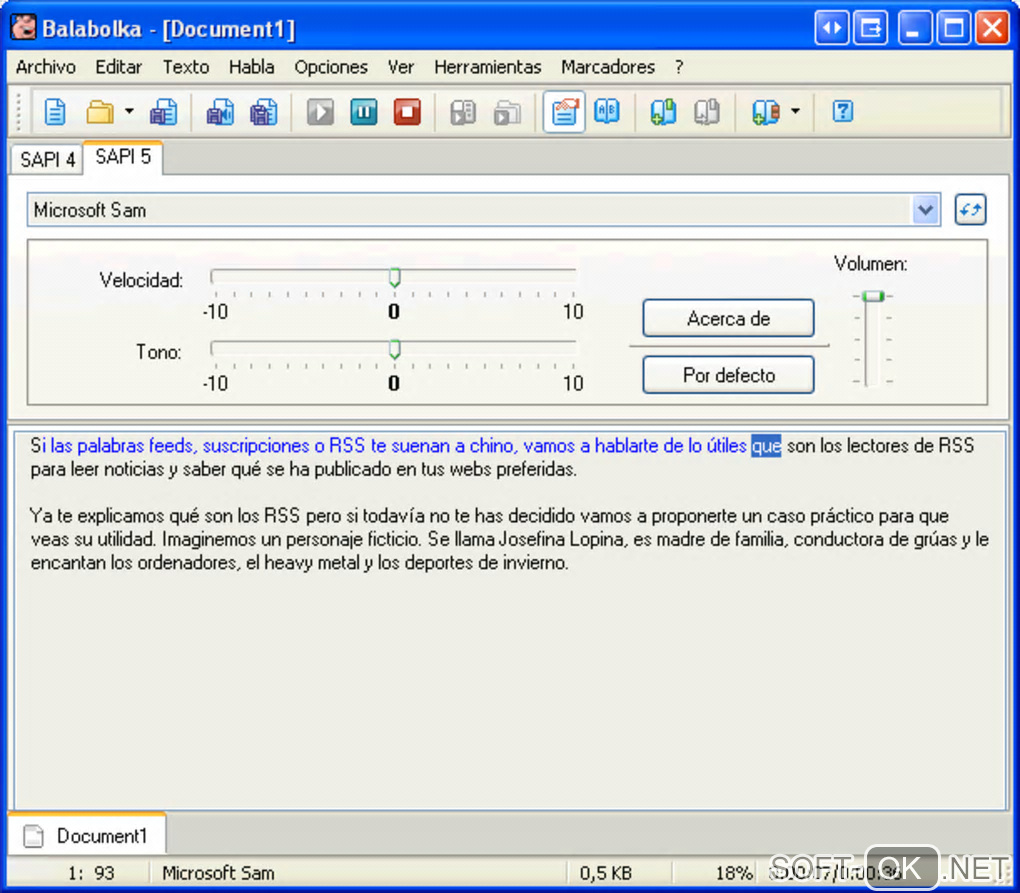Open help with question mark icon
Image resolution: width=1020 pixels, height=893 pixels.
click(842, 111)
